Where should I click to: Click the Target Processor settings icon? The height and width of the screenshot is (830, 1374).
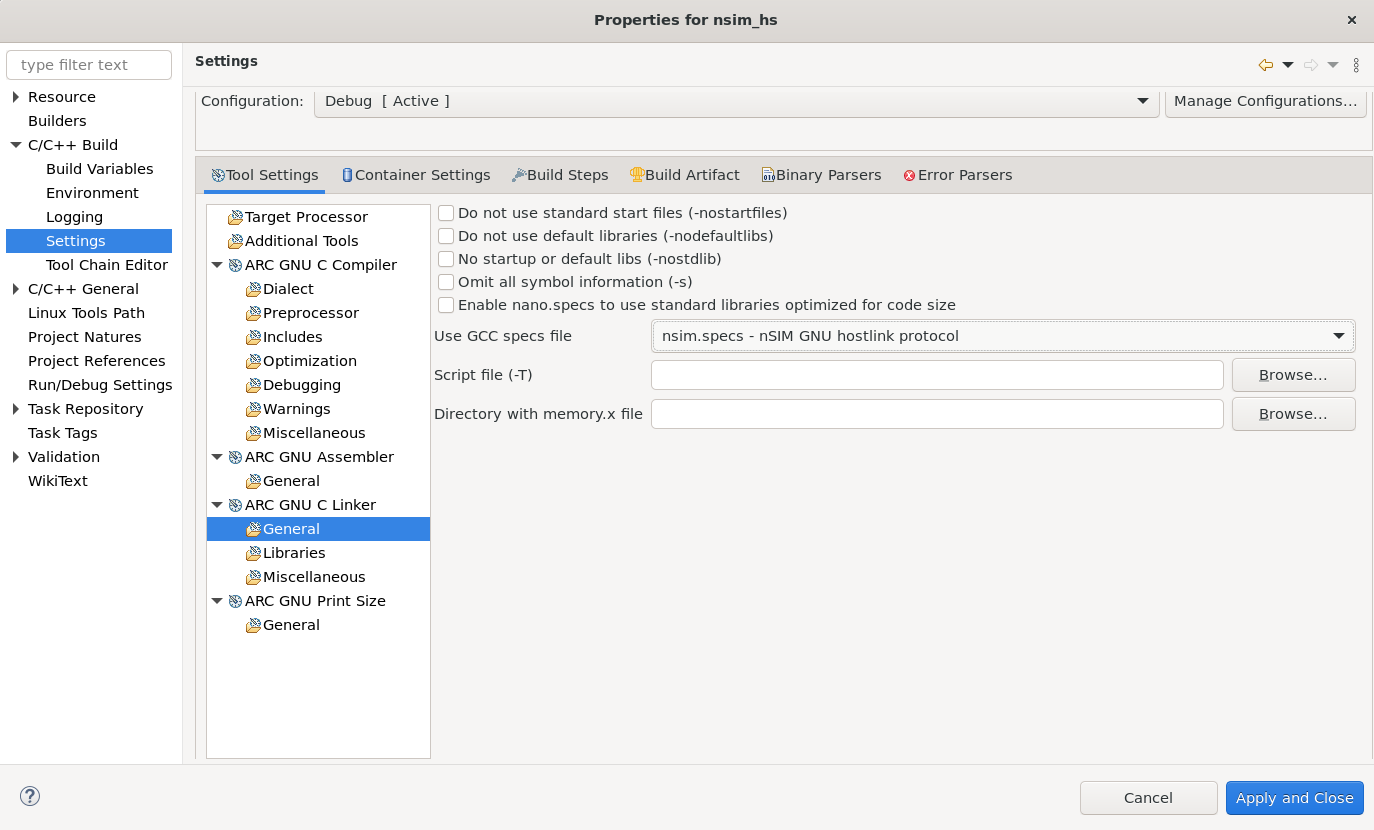235,217
